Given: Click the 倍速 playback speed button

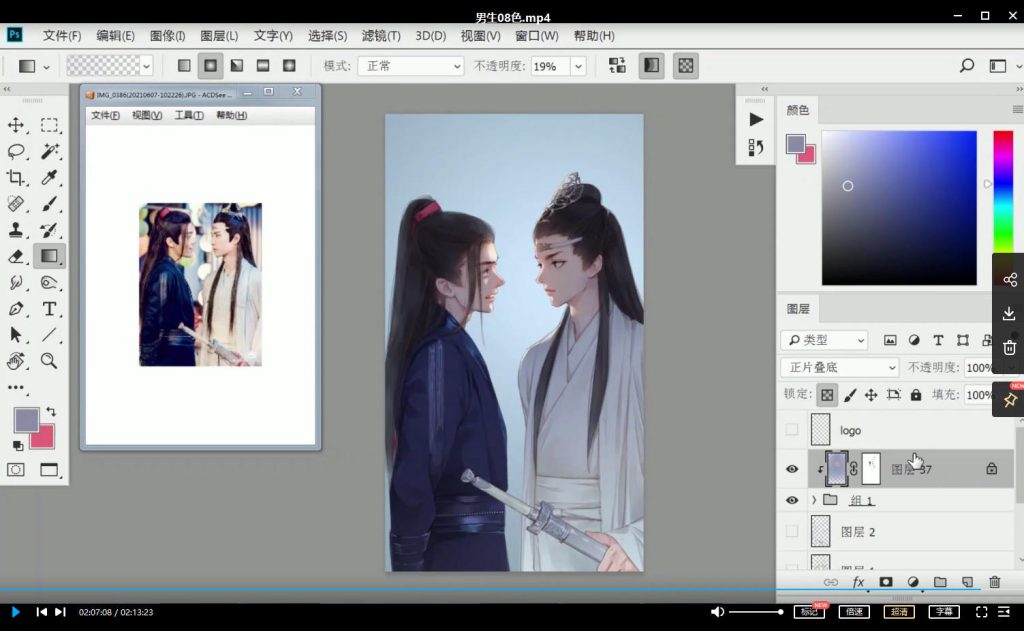Looking at the screenshot, I should coord(855,612).
